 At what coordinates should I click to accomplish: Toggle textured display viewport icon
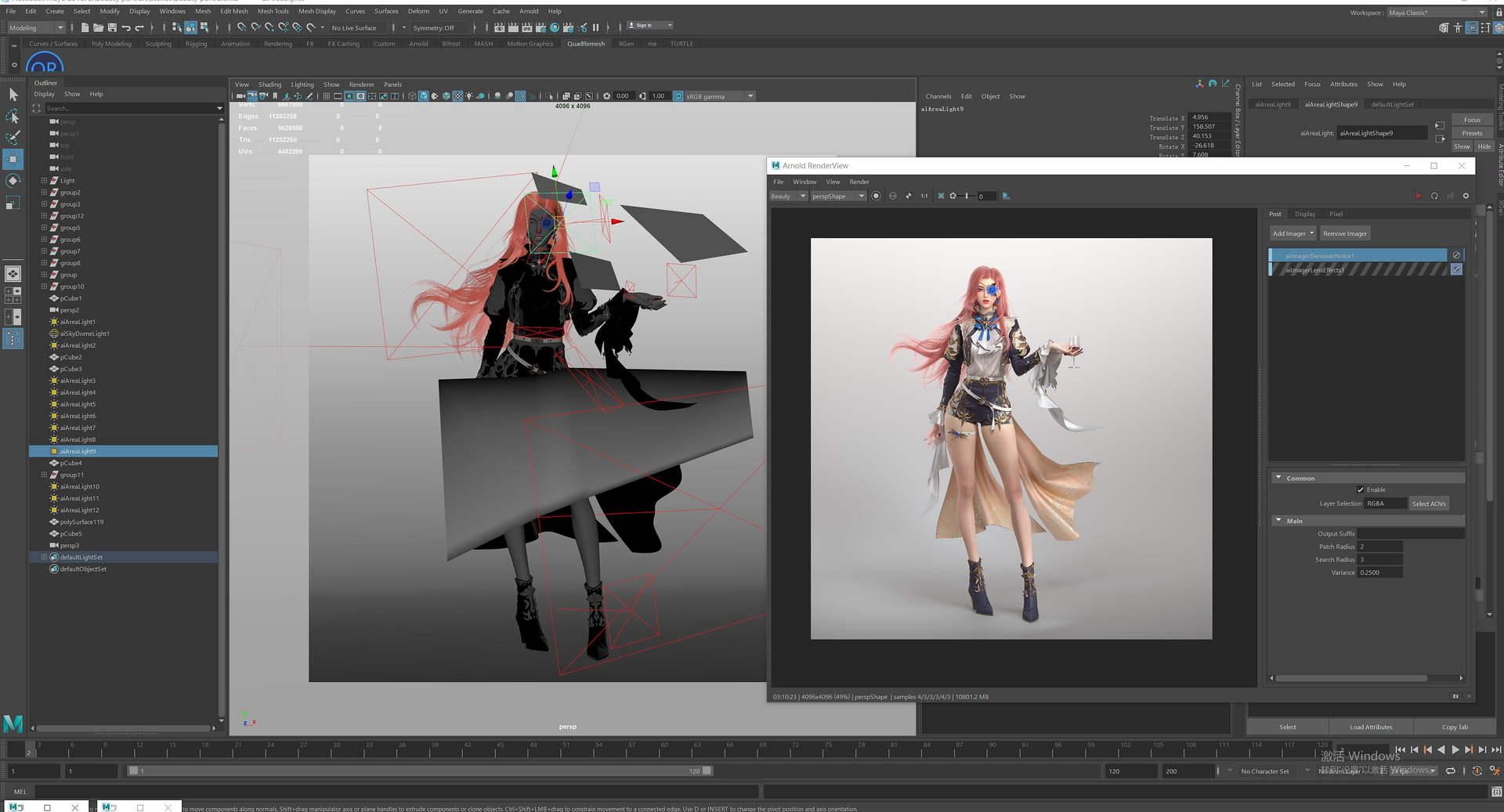pos(457,96)
